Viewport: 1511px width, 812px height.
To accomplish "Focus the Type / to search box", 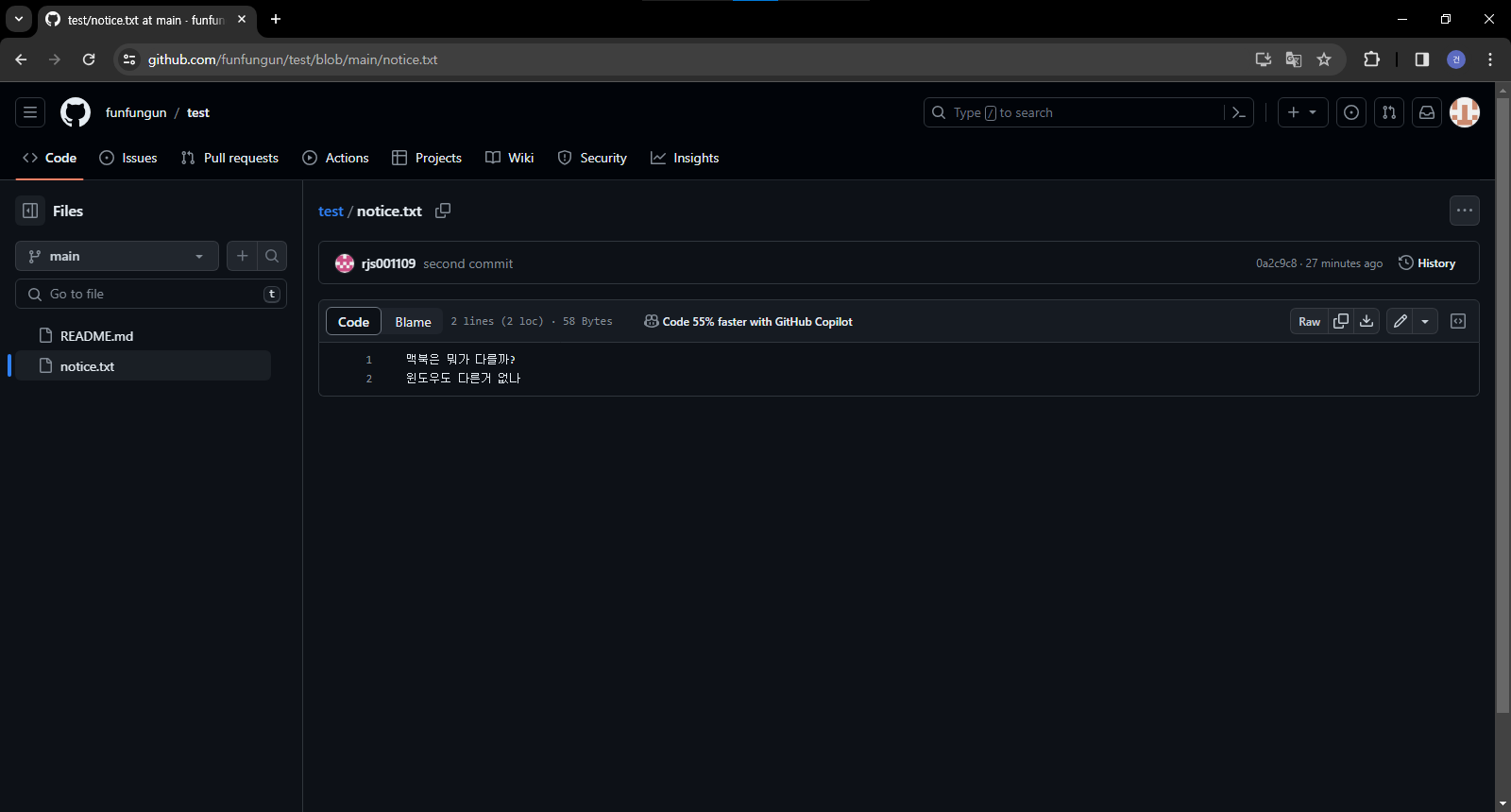I will pos(1074,112).
